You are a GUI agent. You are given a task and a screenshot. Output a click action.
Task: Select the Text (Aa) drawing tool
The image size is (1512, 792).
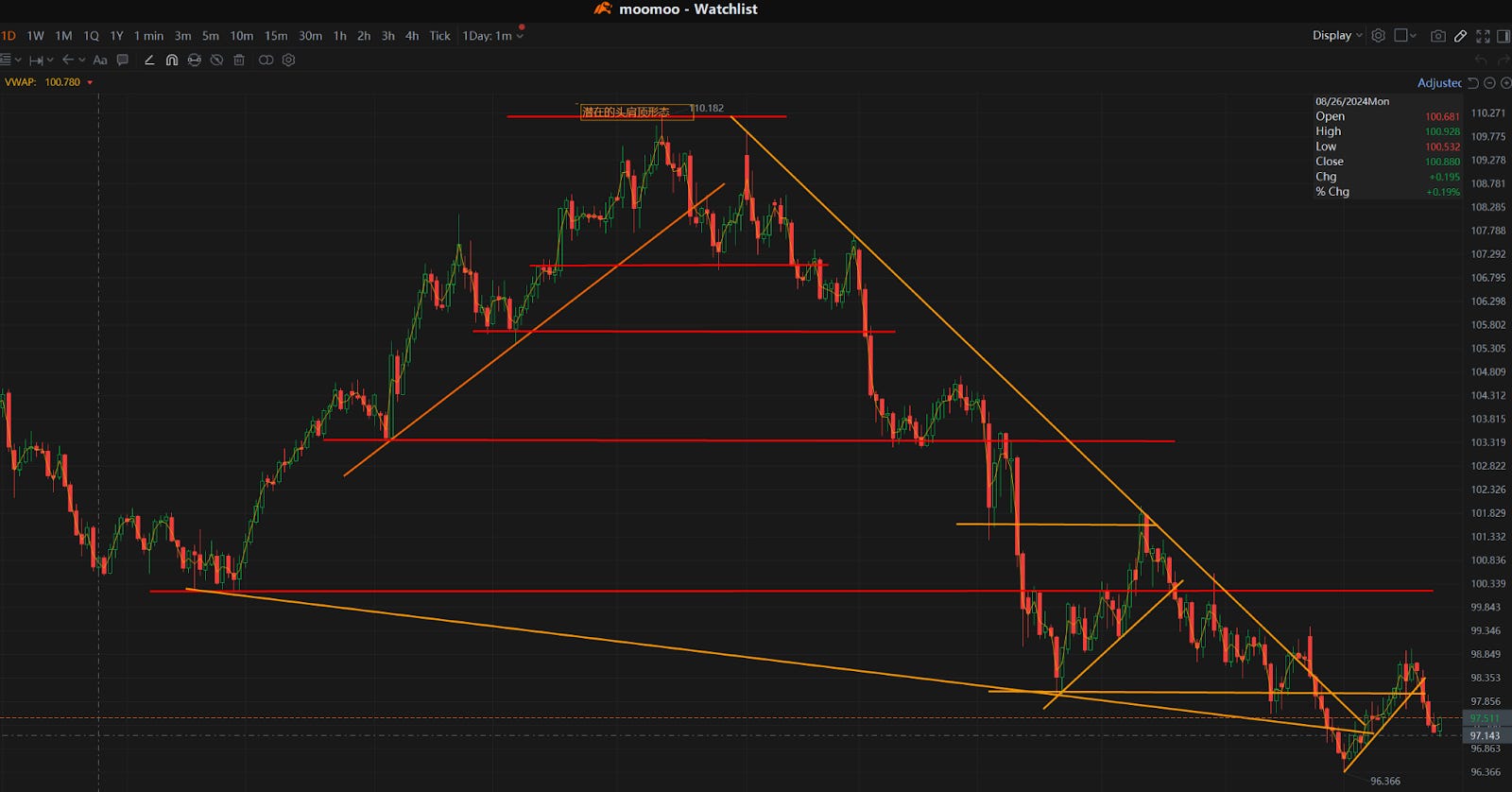[x=100, y=60]
